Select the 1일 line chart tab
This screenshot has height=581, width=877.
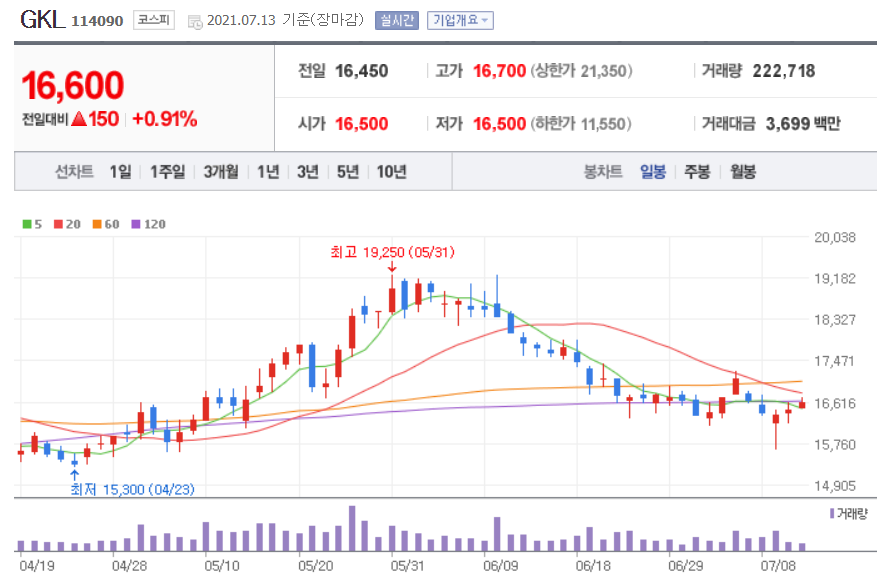(120, 172)
